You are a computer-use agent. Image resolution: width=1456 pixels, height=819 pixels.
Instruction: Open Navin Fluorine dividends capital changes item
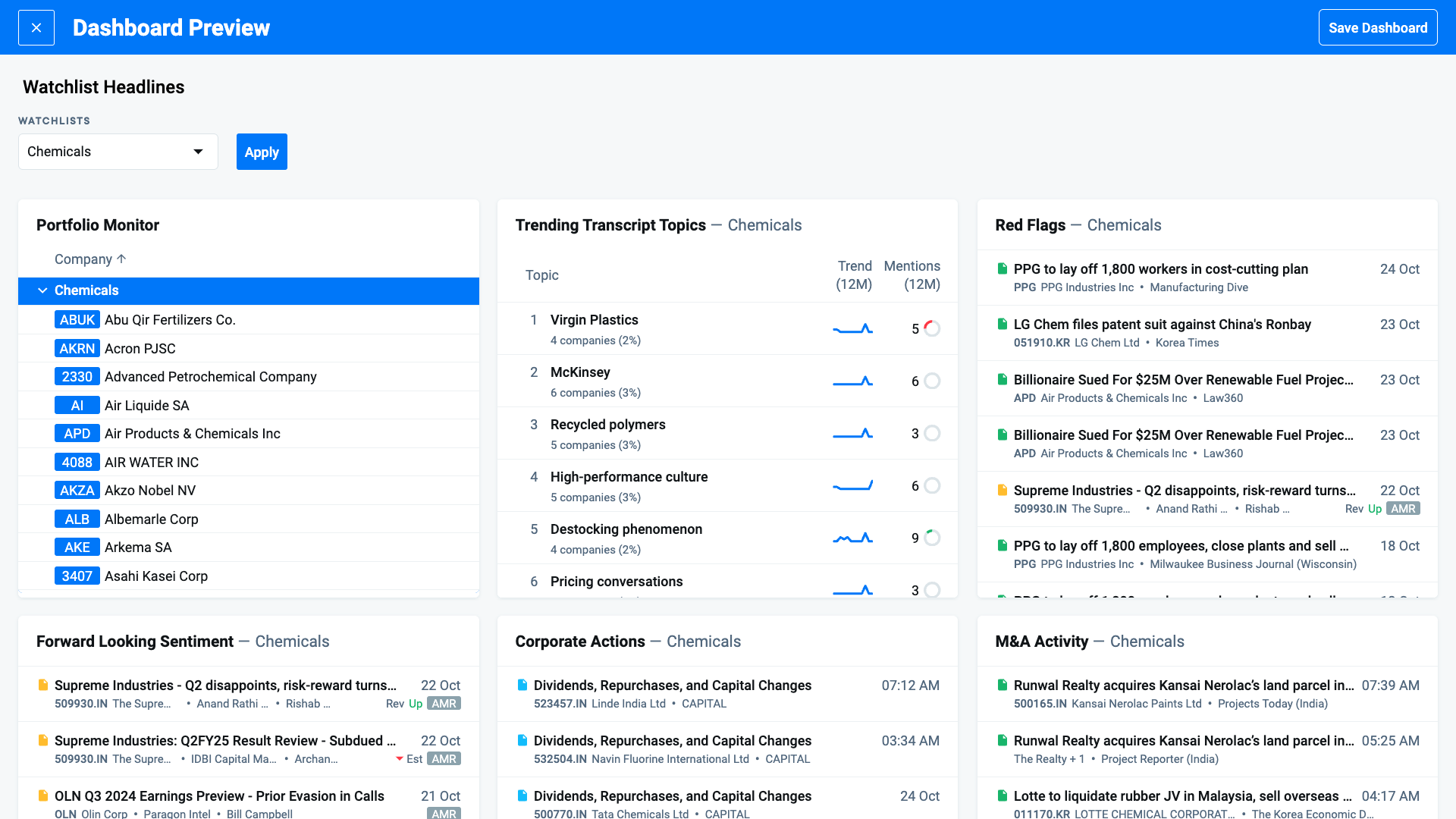click(673, 741)
